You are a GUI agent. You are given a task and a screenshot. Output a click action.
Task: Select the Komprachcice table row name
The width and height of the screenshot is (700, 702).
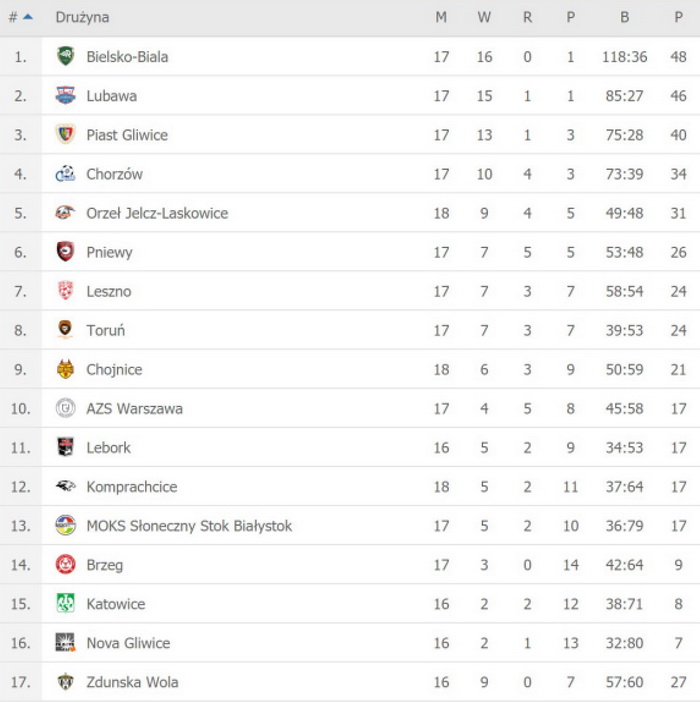tap(132, 486)
